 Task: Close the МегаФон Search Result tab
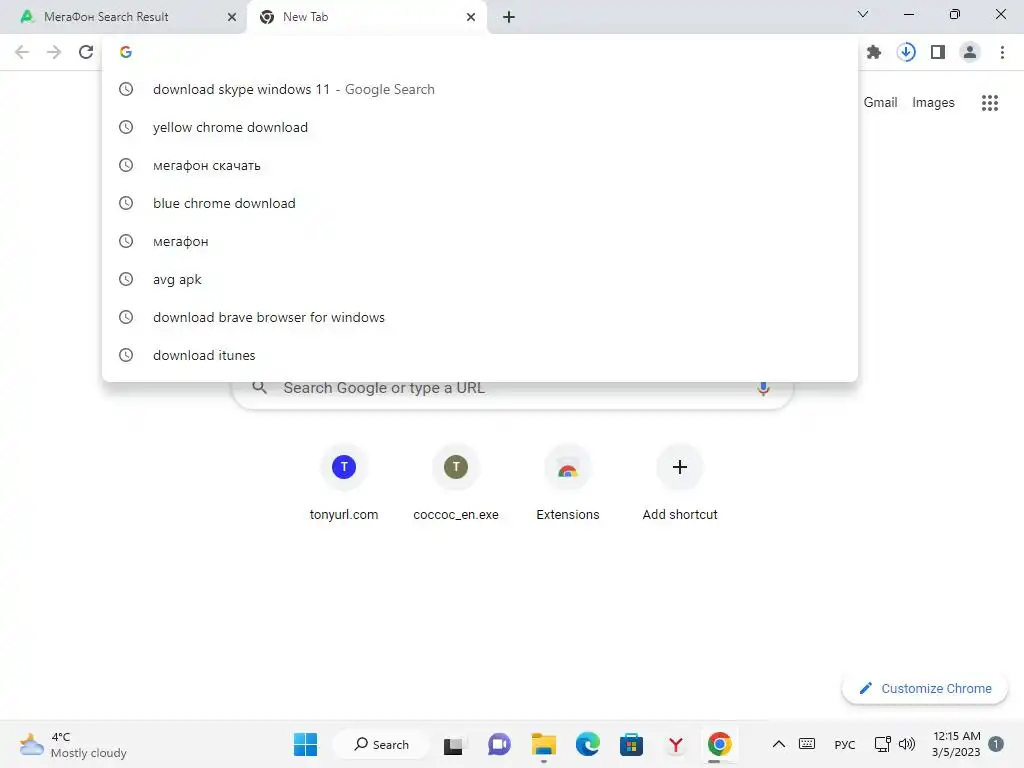click(232, 17)
